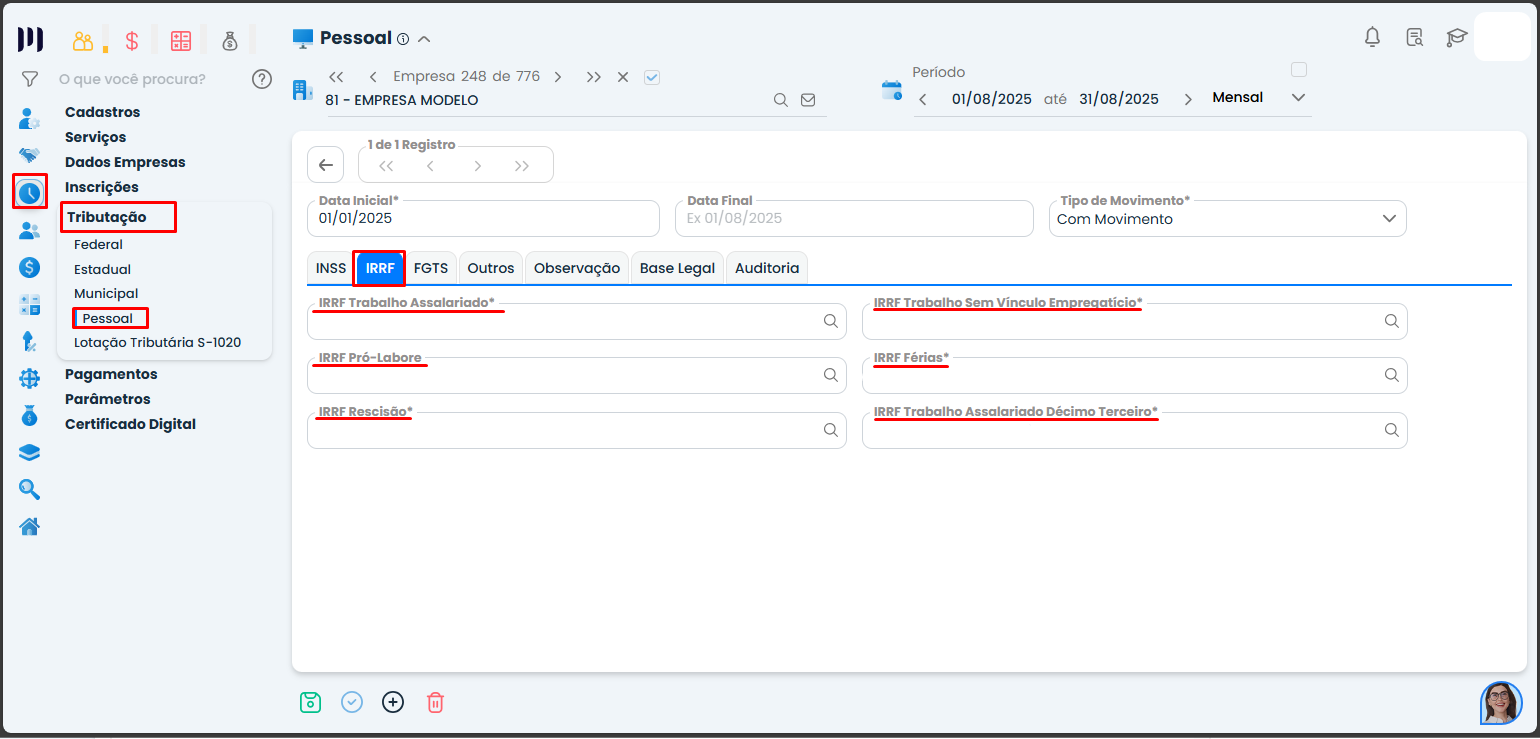Open the Base Legal tab
Screen dimensions: 1540x739
pos(677,268)
